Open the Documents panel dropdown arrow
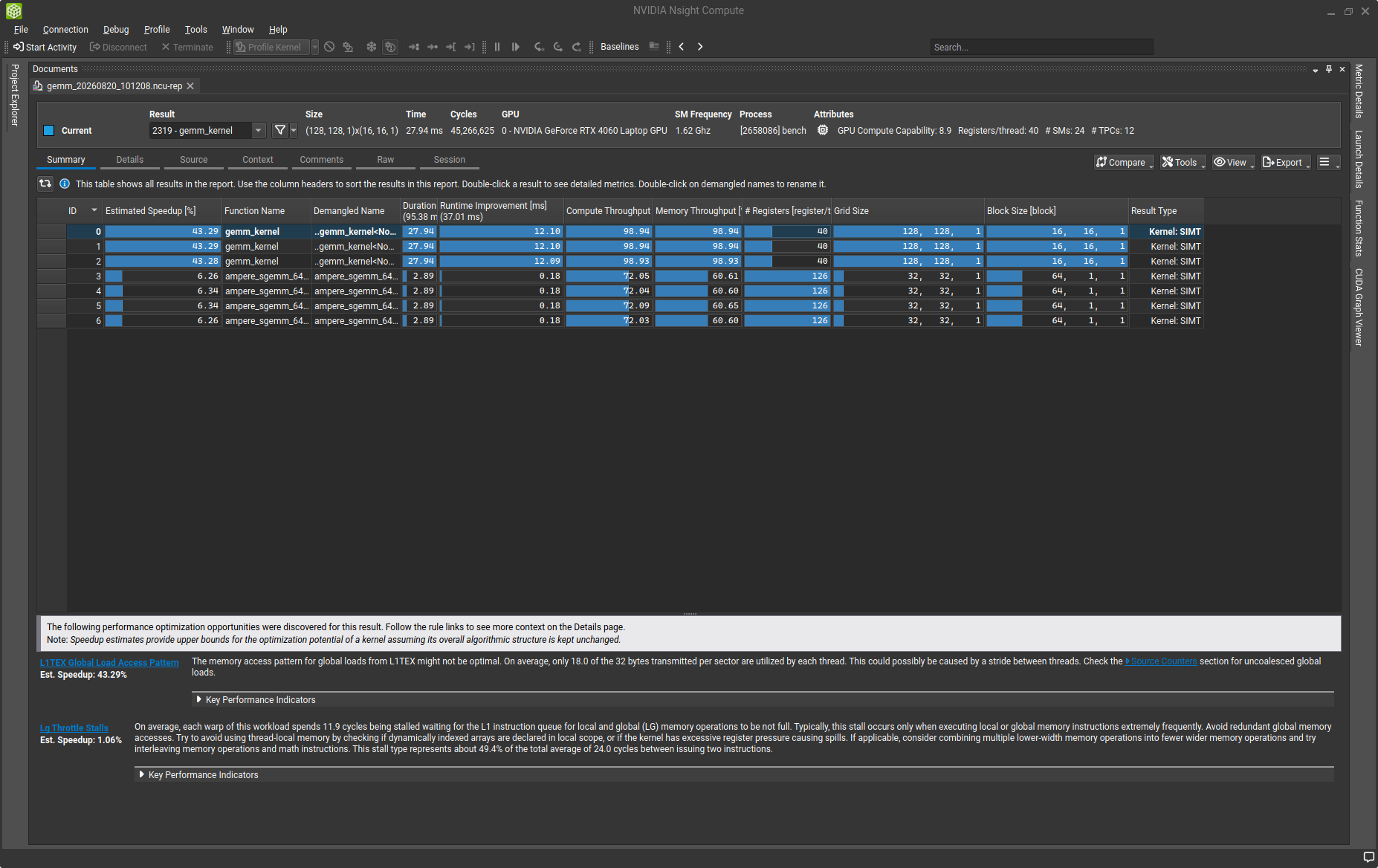Viewport: 1378px width, 868px height. point(1316,70)
